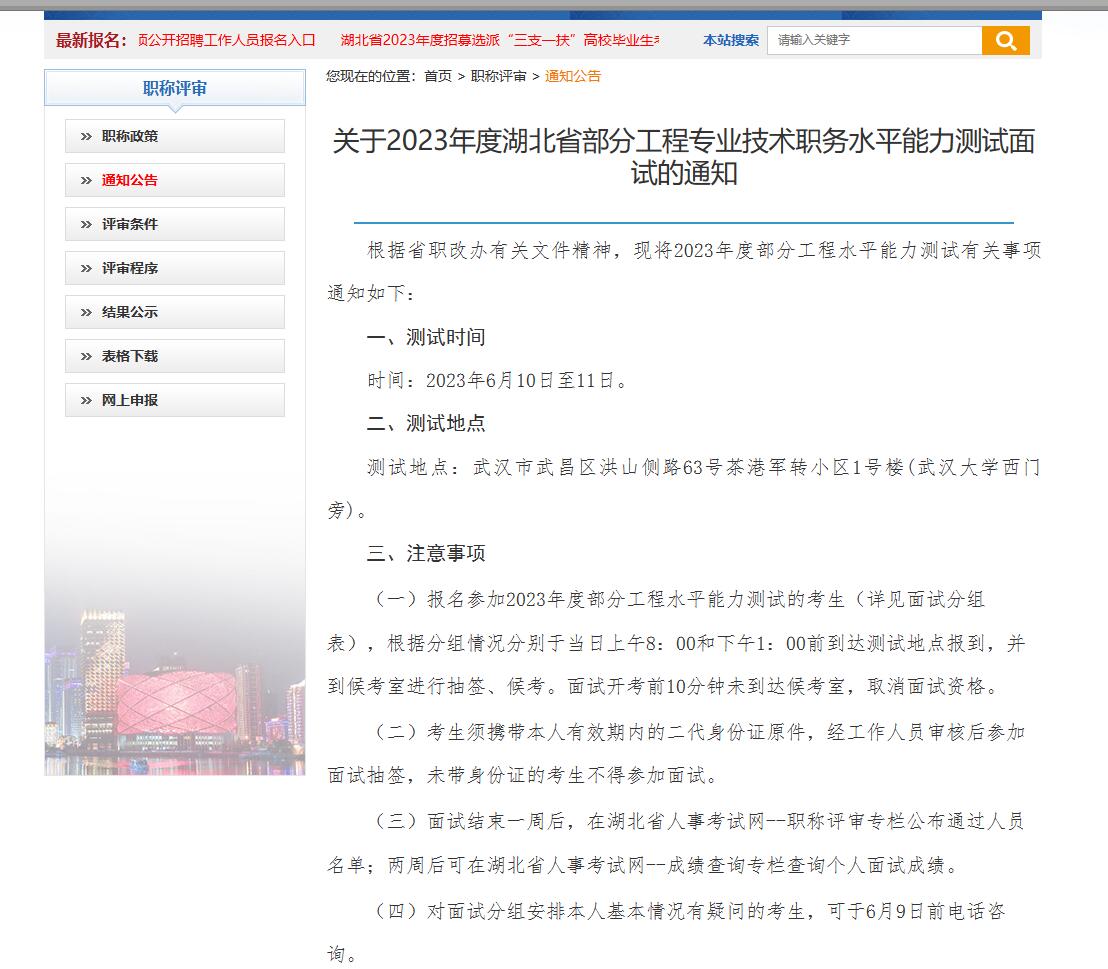Click the orange 通知公告 breadcrumb link
Image resolution: width=1108 pixels, height=969 pixels.
pyautogui.click(x=572, y=76)
